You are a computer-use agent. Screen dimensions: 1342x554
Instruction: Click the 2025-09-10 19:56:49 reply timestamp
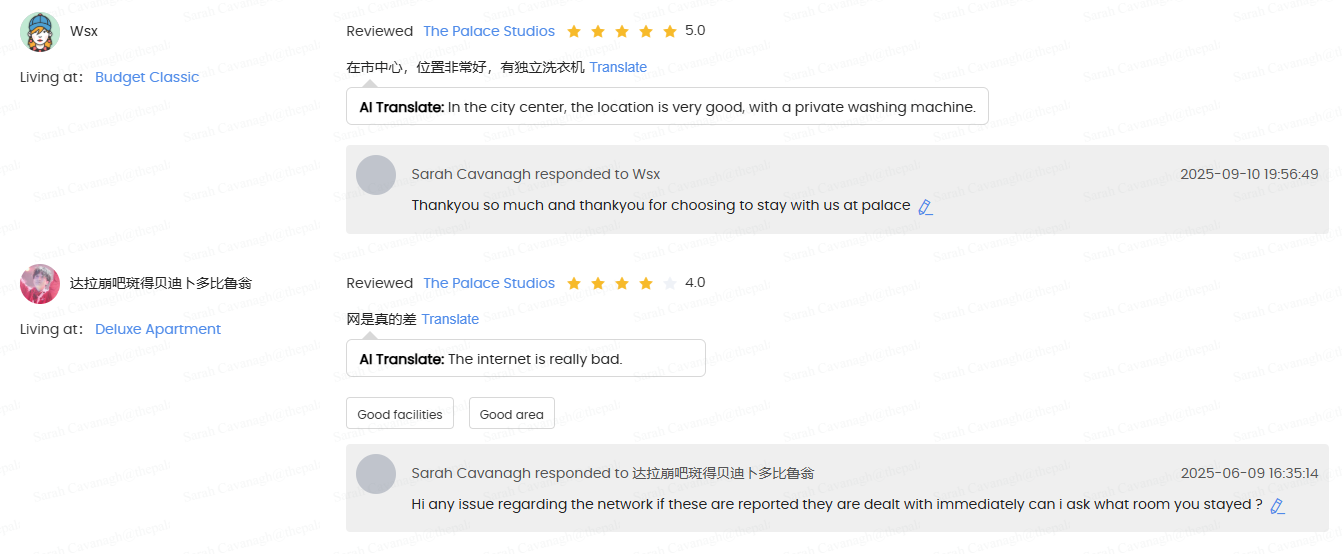[1249, 174]
